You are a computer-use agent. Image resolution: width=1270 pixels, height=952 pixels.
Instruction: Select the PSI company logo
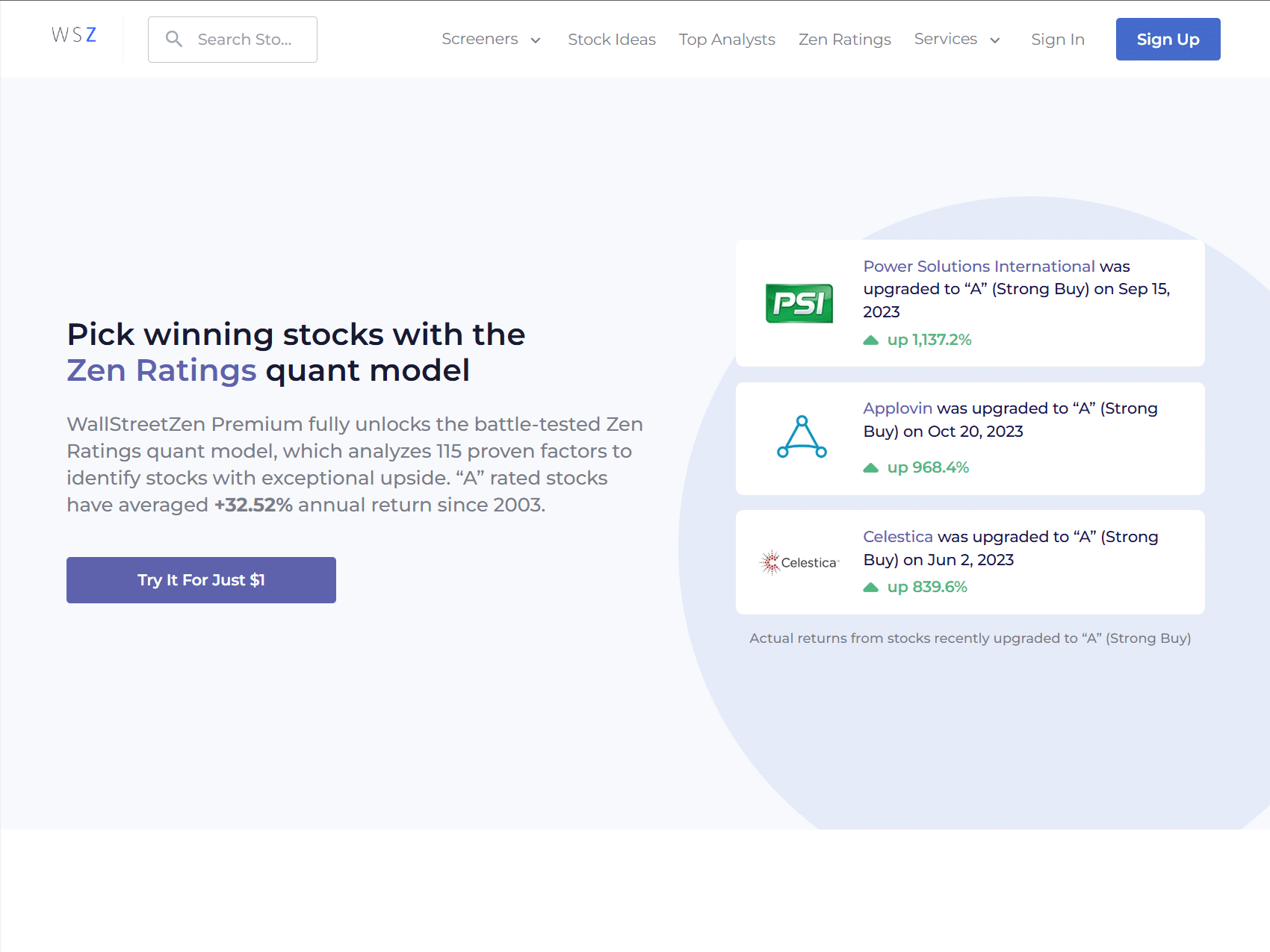(x=799, y=304)
